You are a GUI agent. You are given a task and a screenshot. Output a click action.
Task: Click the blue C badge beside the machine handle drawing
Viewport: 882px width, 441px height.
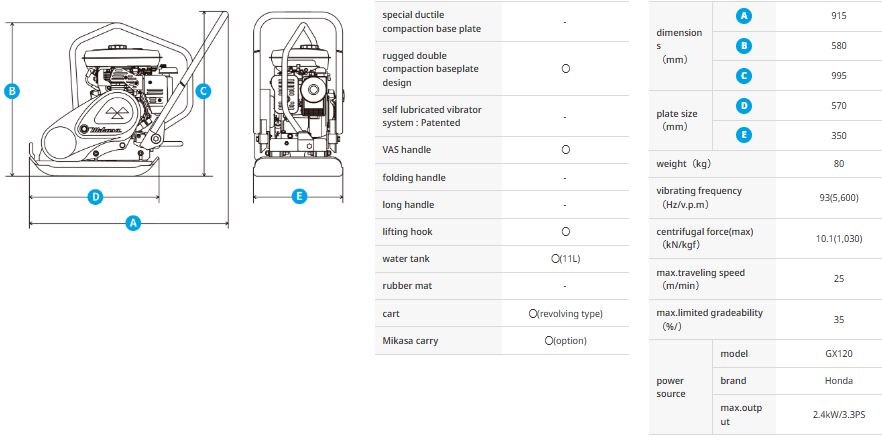tap(203, 91)
